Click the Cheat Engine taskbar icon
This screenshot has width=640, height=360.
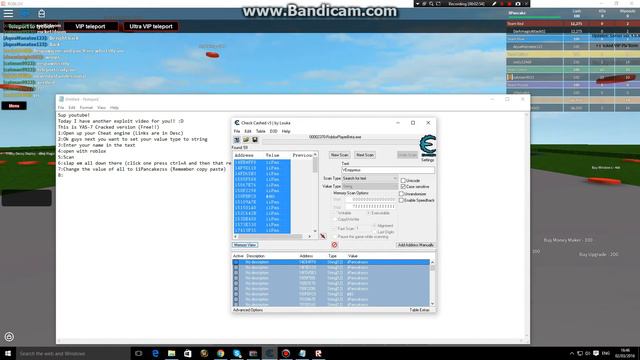coord(269,353)
